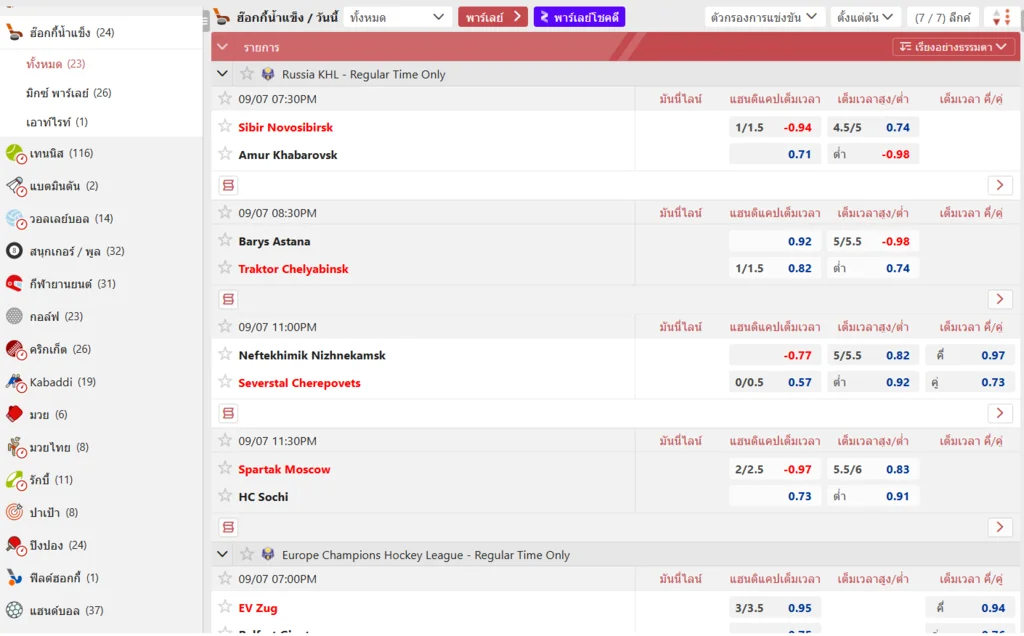
Task: Select Mix Parlay (26) in sidebar
Action: click(x=68, y=93)
